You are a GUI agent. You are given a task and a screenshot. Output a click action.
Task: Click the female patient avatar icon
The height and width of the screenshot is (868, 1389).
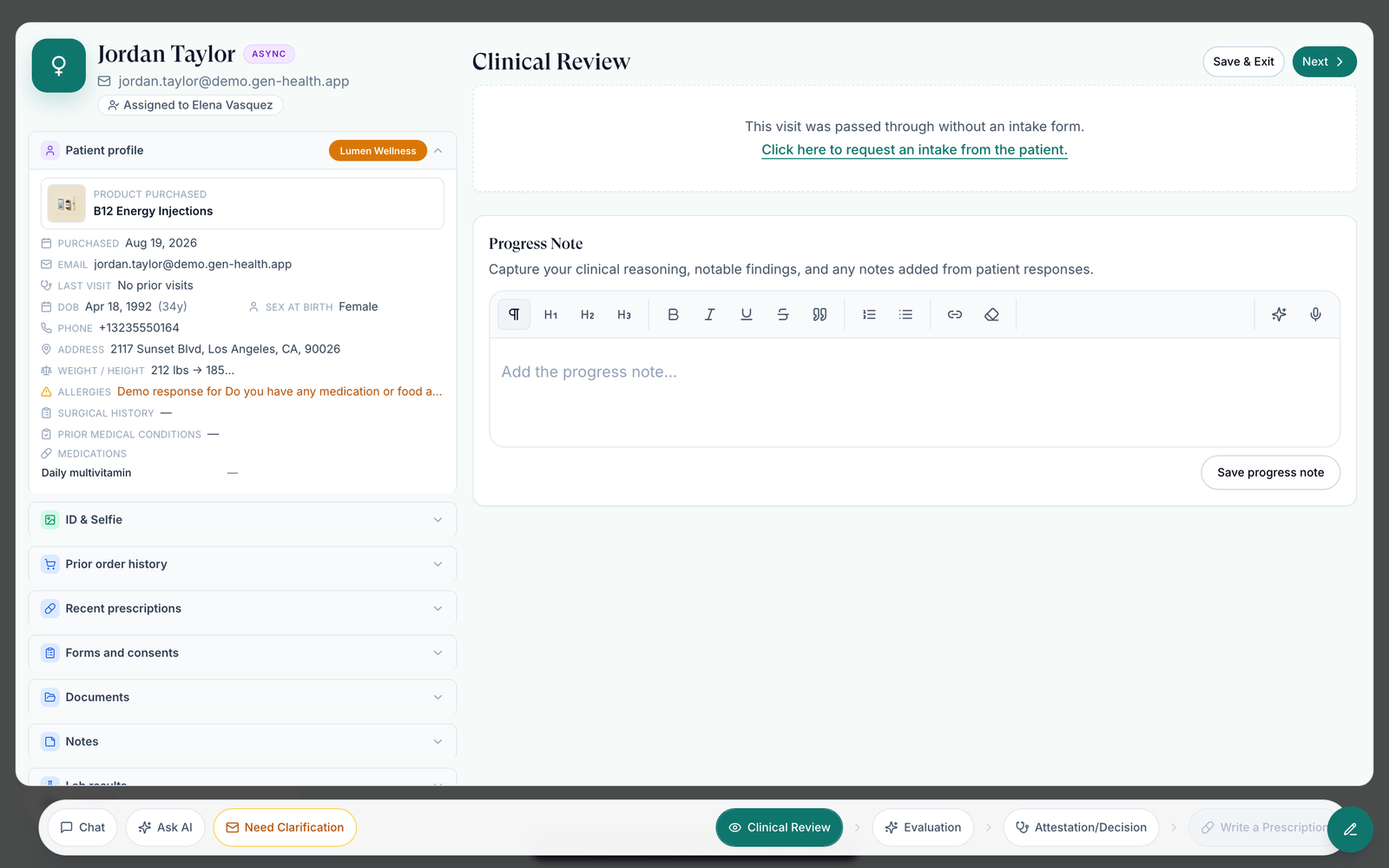click(x=59, y=65)
